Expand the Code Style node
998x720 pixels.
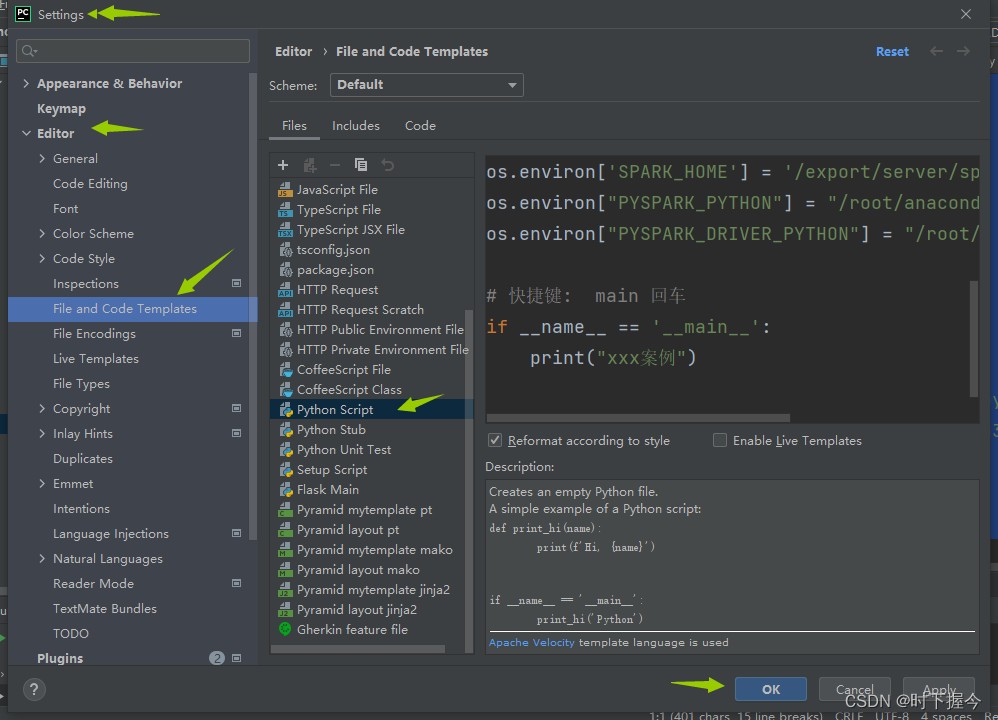42,258
